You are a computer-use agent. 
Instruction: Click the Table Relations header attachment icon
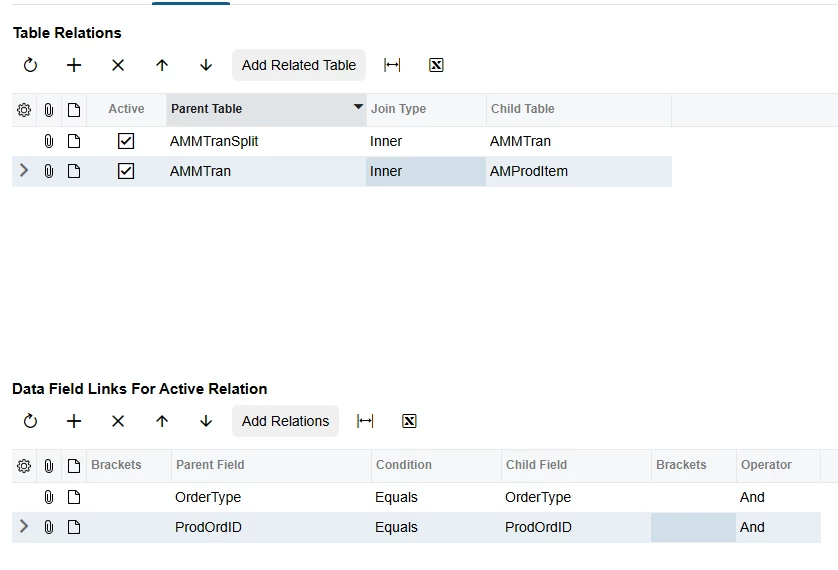click(x=49, y=110)
